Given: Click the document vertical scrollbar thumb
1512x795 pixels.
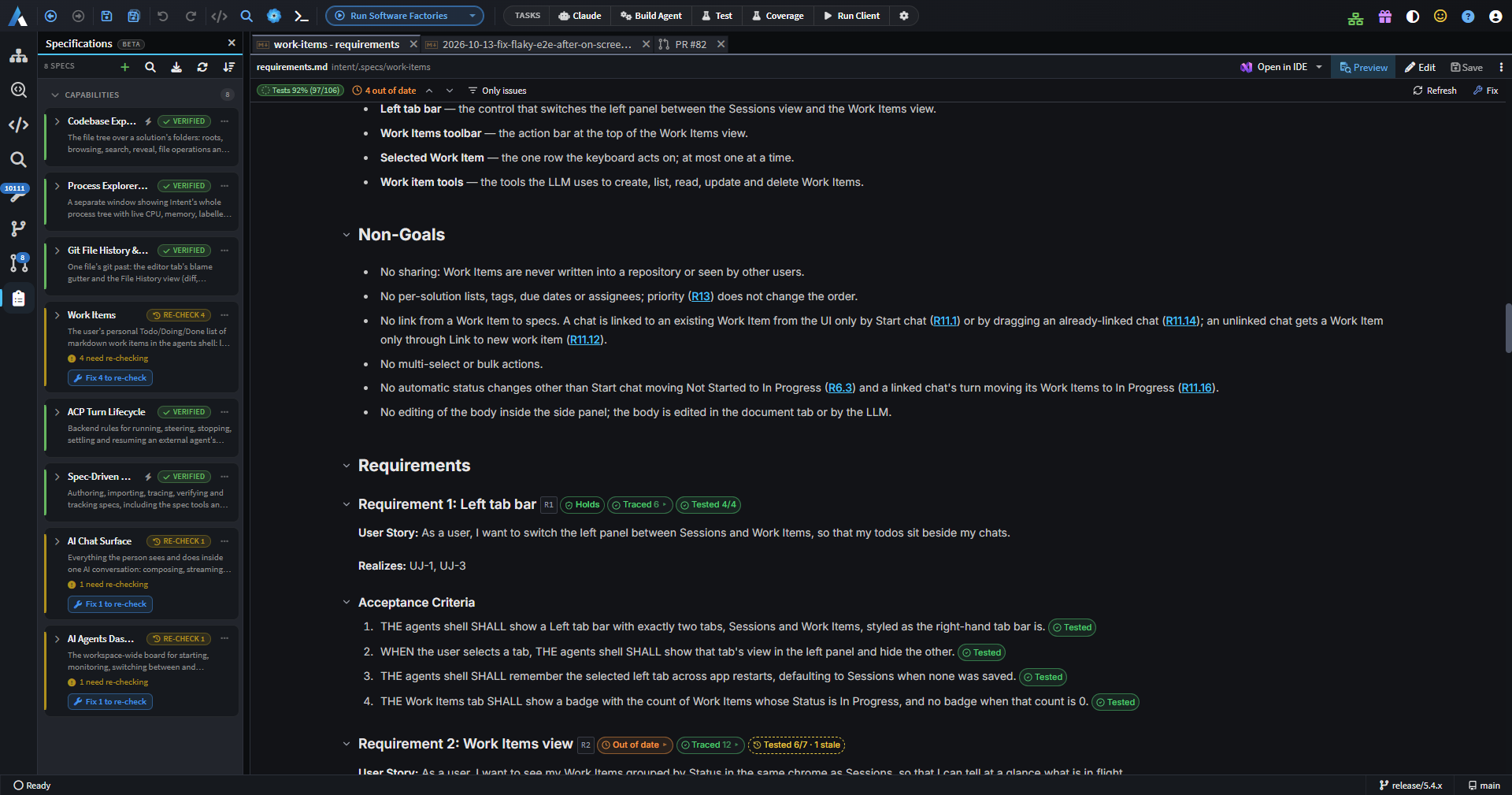Looking at the screenshot, I should (1507, 327).
